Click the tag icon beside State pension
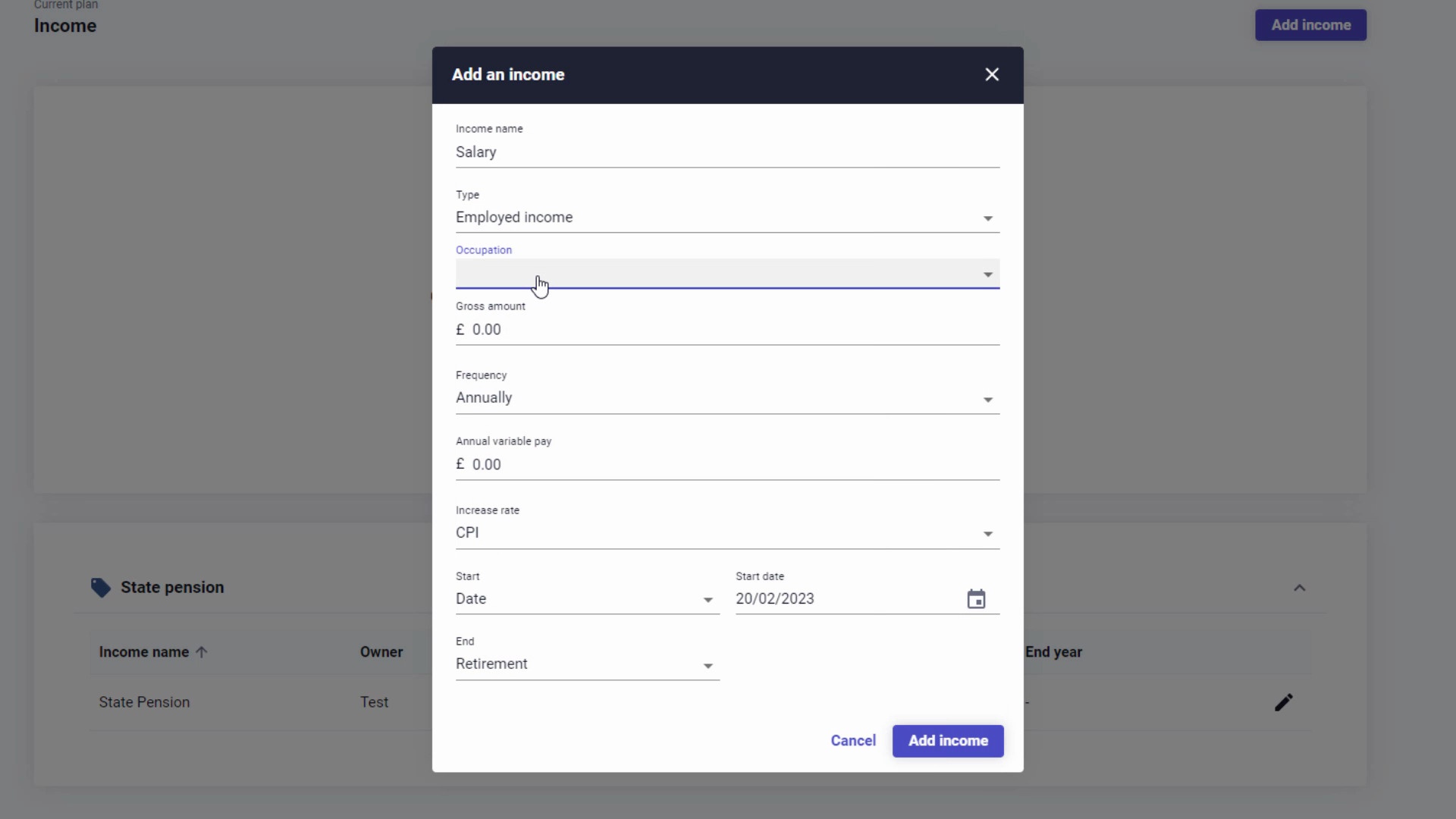 [100, 587]
